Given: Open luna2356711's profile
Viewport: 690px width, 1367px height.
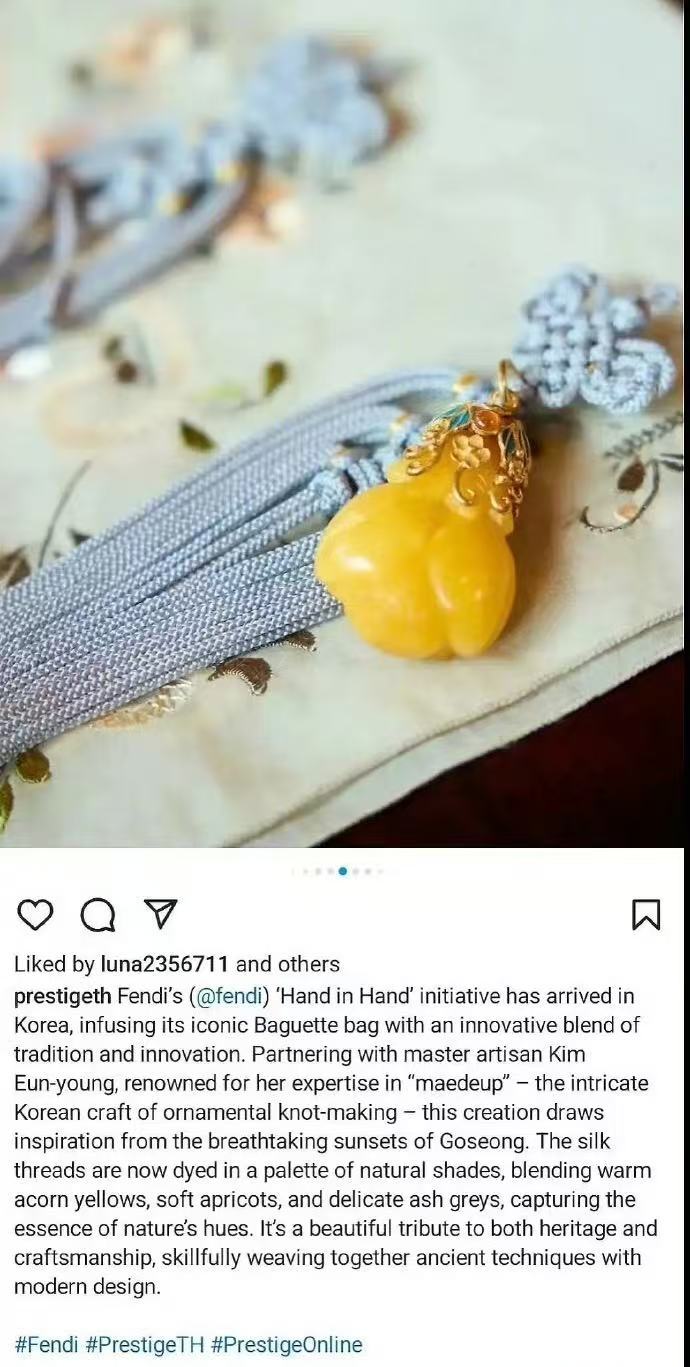Looking at the screenshot, I should click(x=165, y=965).
